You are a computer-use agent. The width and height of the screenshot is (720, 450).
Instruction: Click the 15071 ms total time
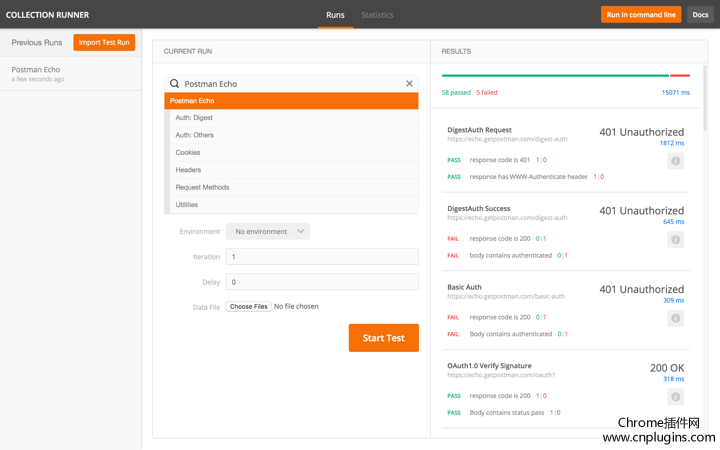click(675, 92)
